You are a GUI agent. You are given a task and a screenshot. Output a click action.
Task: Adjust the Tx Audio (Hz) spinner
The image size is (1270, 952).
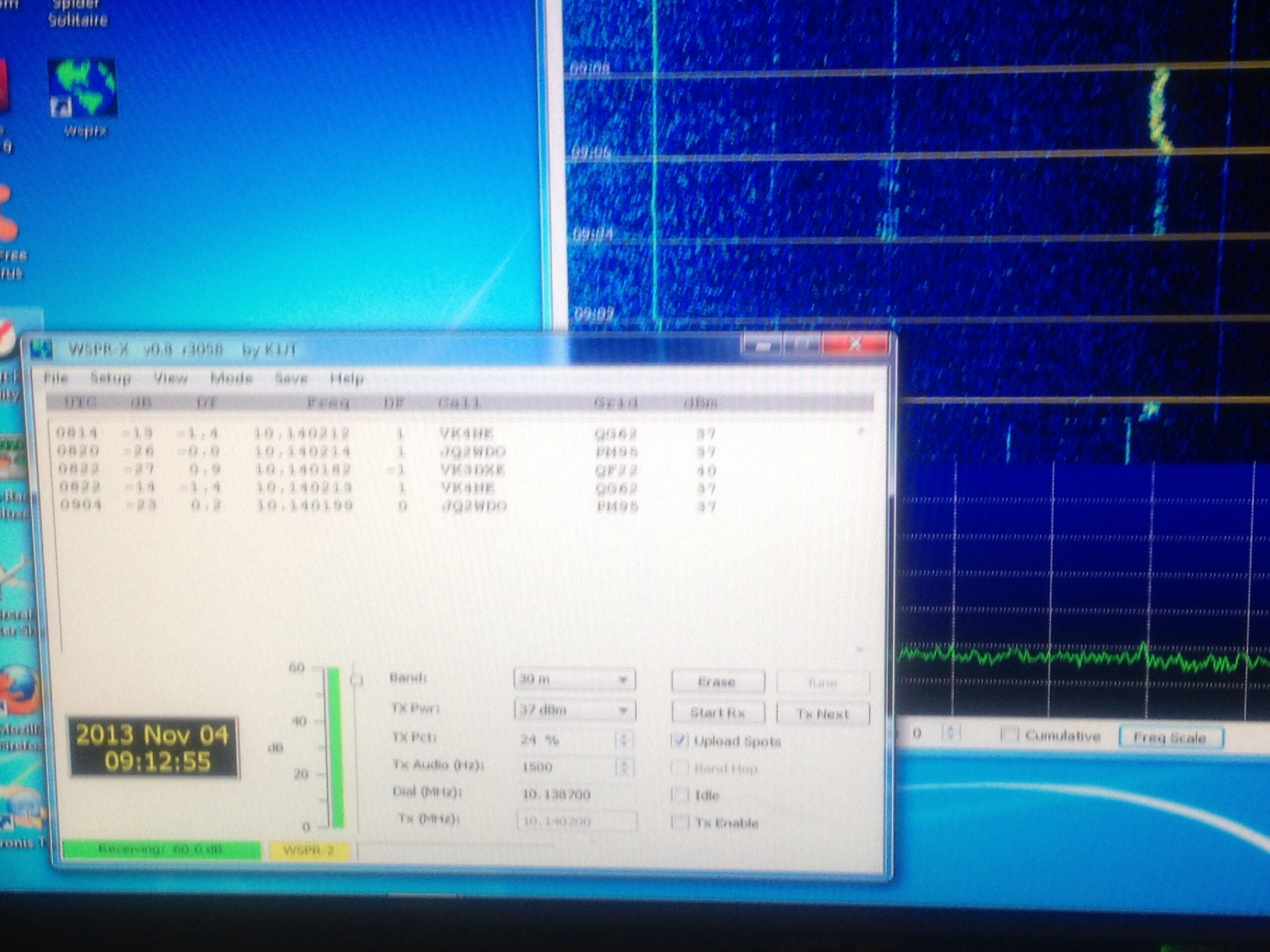624,767
